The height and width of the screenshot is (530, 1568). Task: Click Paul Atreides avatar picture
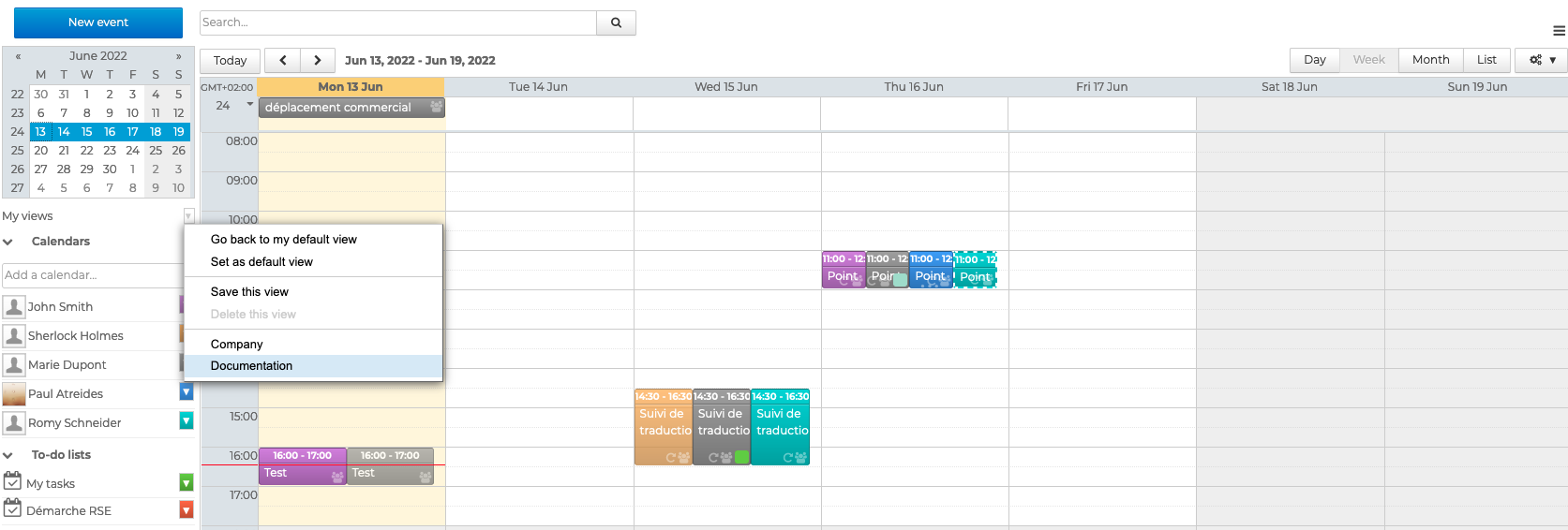pos(14,394)
